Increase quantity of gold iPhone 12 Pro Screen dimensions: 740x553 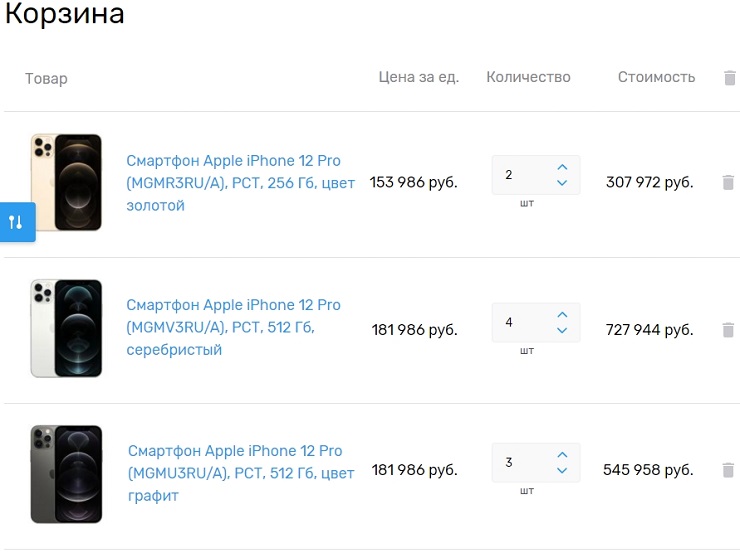(x=562, y=167)
